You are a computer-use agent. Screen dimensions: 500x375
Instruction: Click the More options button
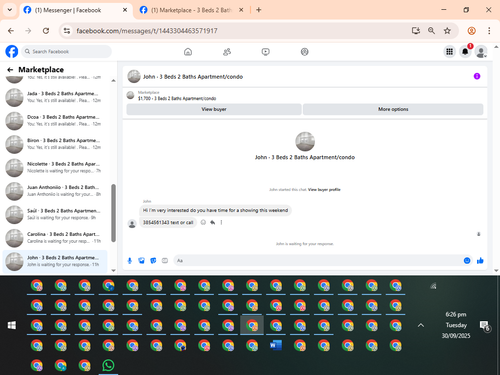pyautogui.click(x=393, y=109)
